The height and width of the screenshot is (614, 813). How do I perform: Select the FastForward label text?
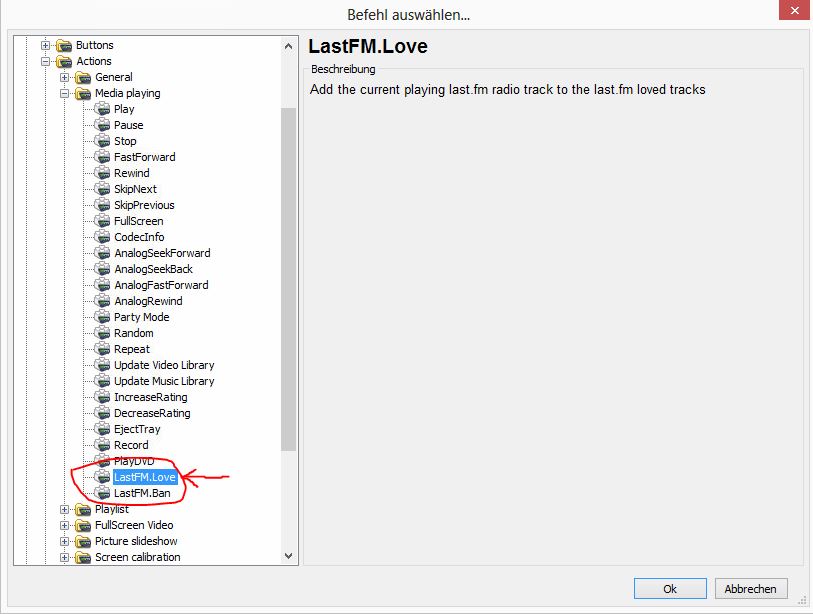coord(145,157)
